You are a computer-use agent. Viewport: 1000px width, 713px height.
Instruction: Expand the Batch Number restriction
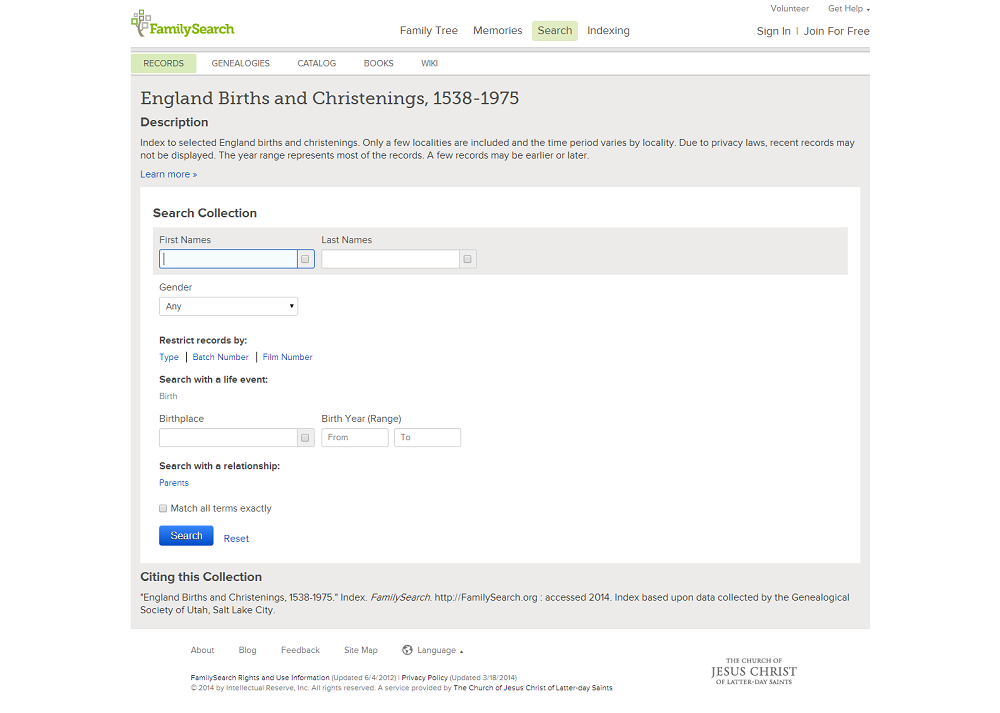click(221, 357)
